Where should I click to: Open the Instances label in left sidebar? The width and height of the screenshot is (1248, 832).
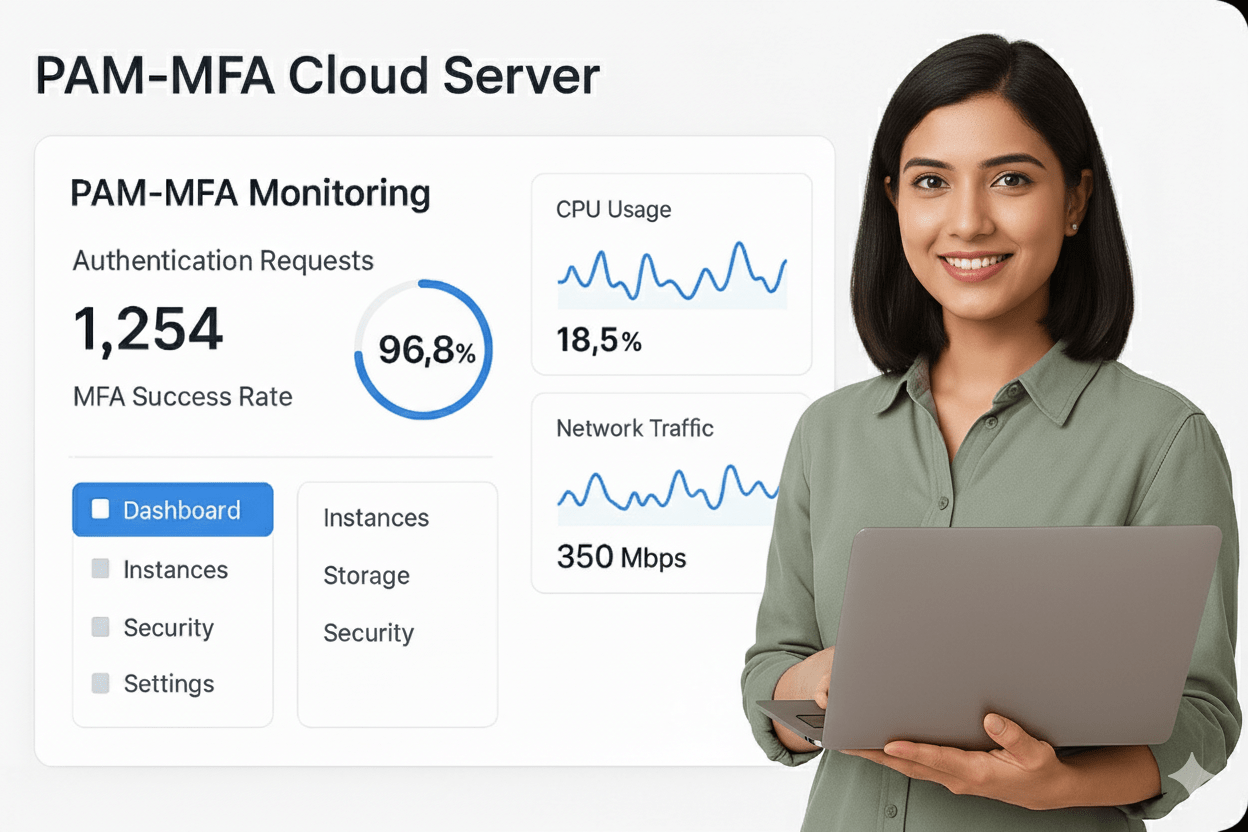coord(175,570)
